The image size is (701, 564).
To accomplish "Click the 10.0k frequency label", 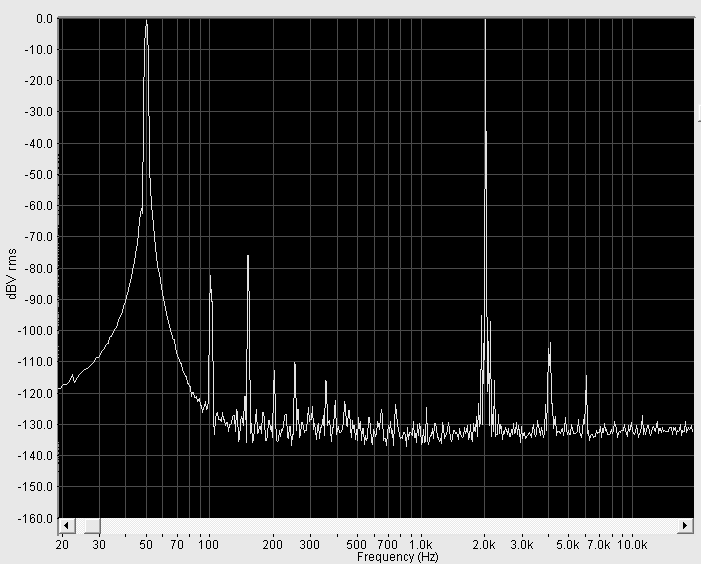I will pos(632,545).
